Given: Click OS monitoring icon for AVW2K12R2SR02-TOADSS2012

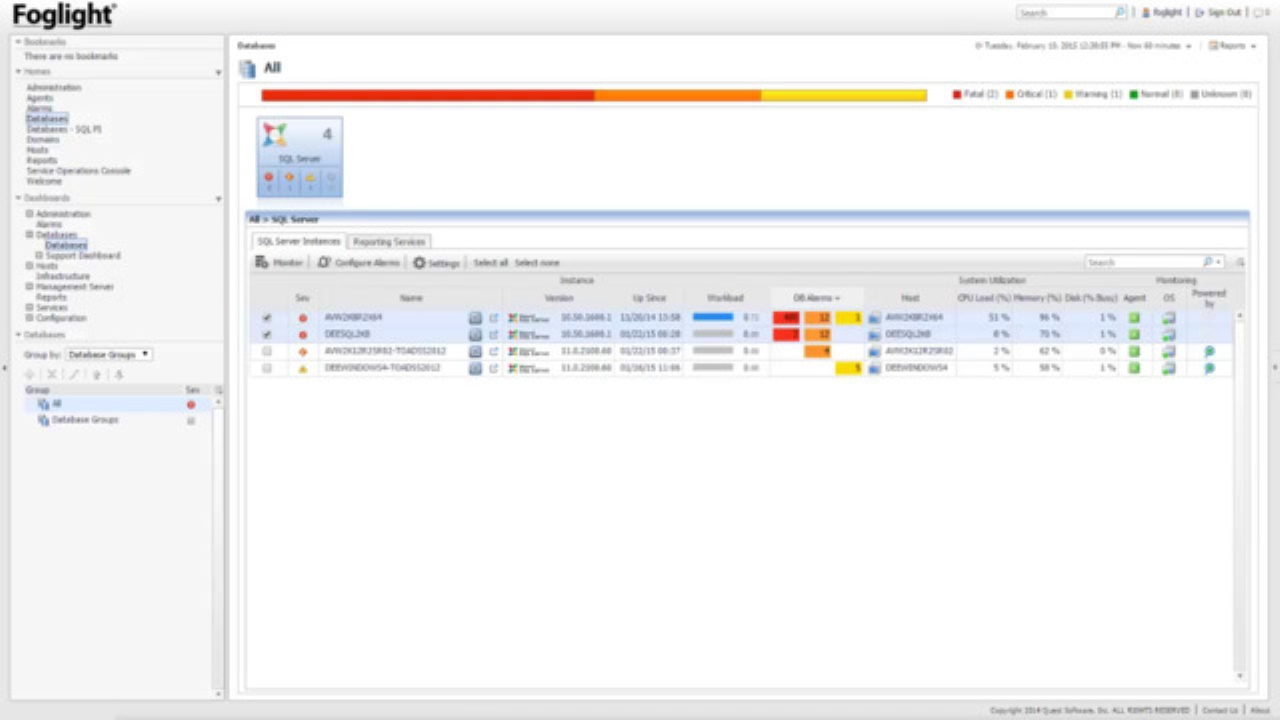Looking at the screenshot, I should (x=1168, y=351).
